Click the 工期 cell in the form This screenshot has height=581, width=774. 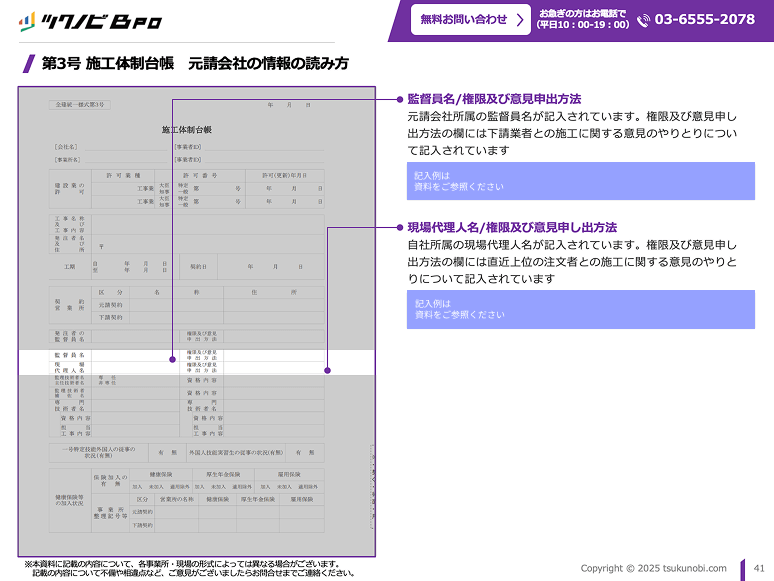point(70,267)
